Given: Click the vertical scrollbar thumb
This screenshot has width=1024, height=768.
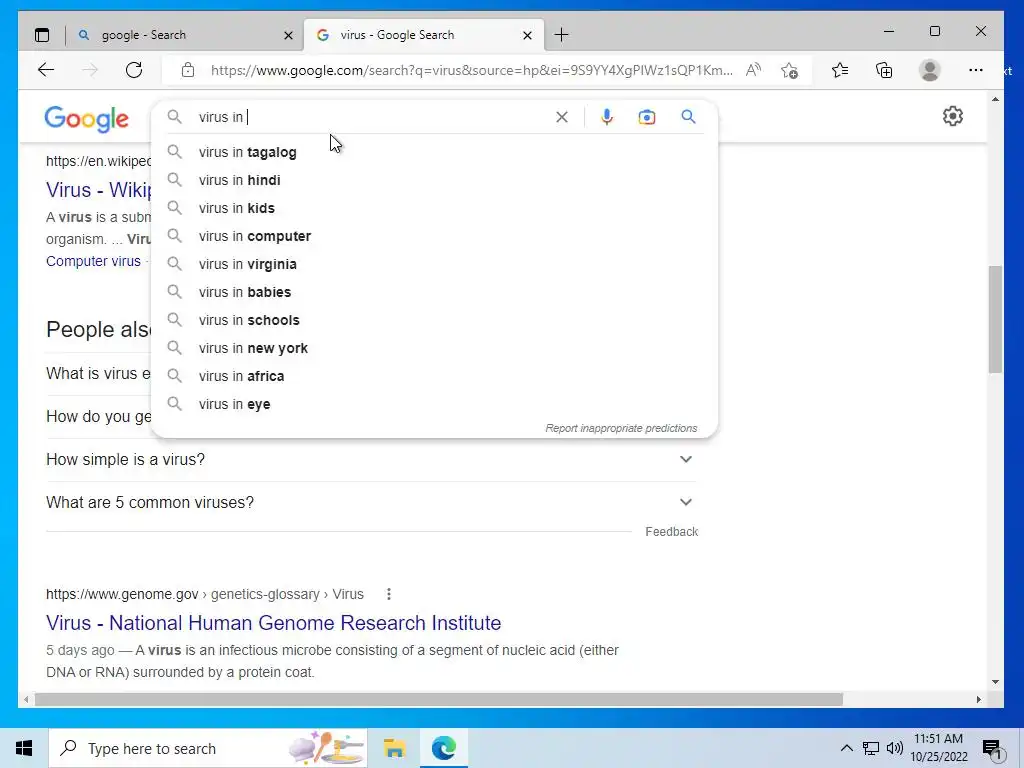Looking at the screenshot, I should (995, 319).
